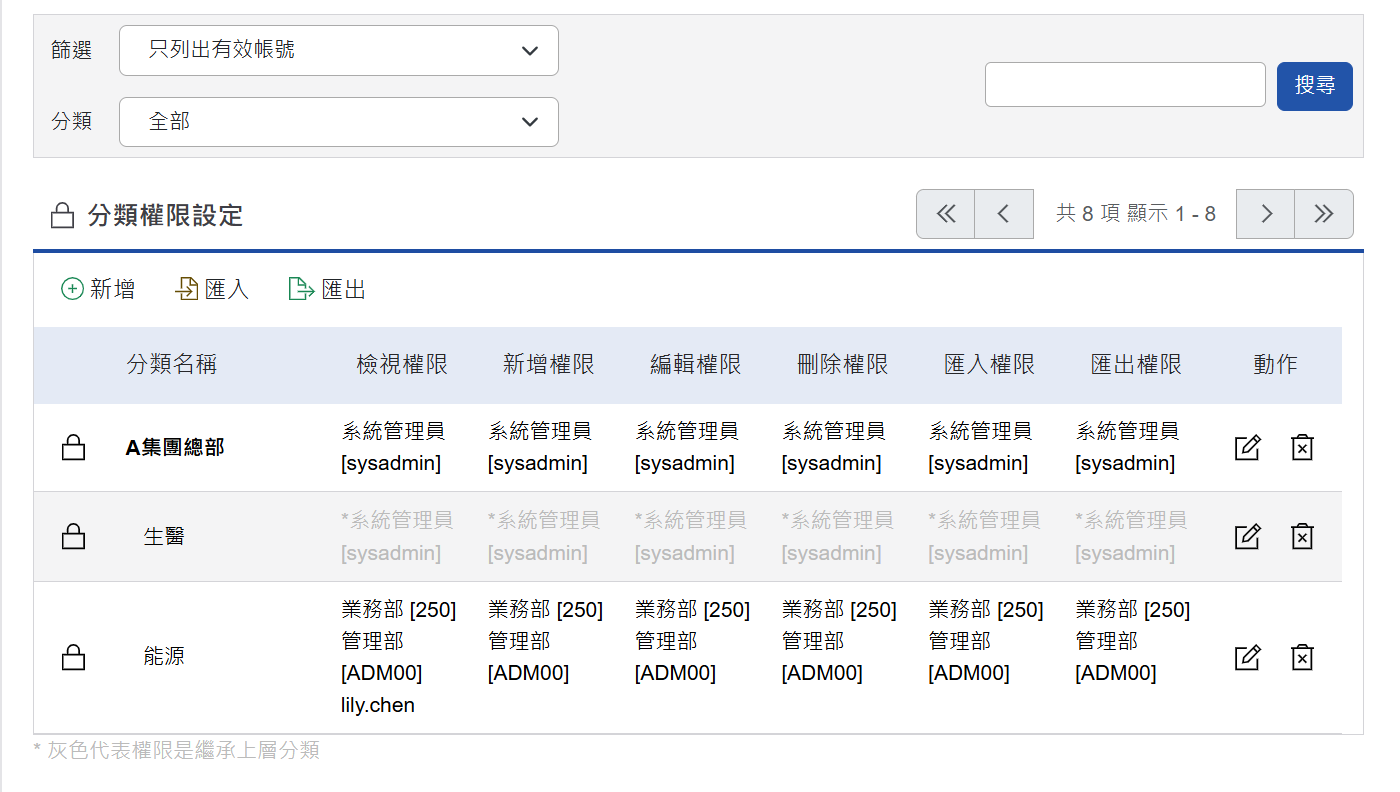
Task: Delete the 生醫 category
Action: tap(1301, 536)
